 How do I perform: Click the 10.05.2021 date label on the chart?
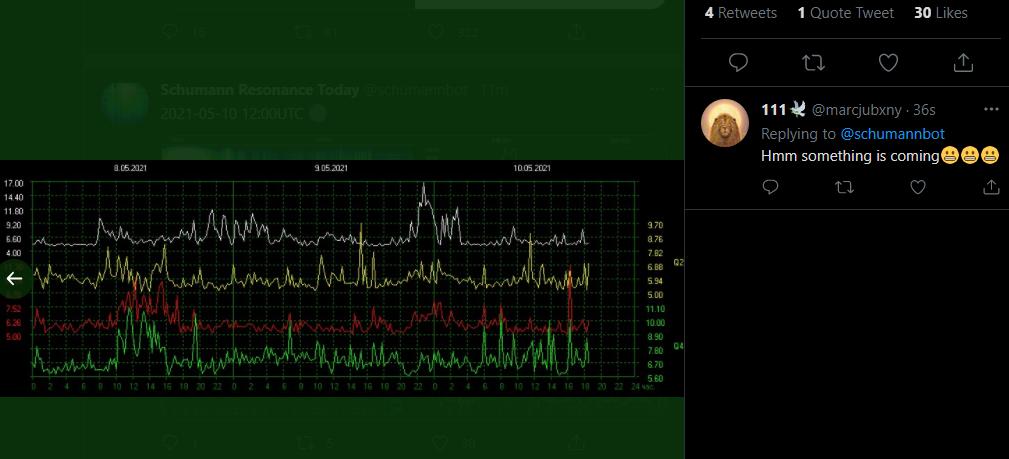(532, 169)
